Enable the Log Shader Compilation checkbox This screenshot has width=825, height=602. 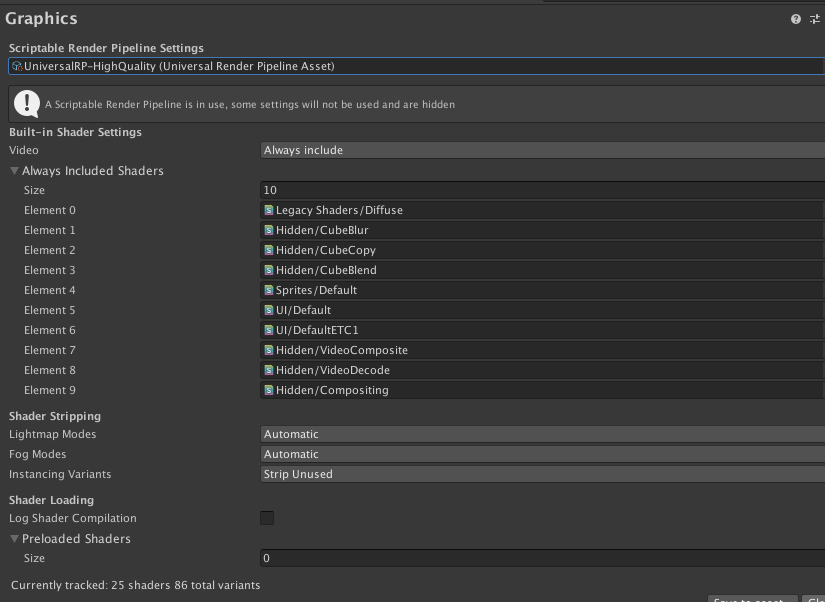pos(267,518)
